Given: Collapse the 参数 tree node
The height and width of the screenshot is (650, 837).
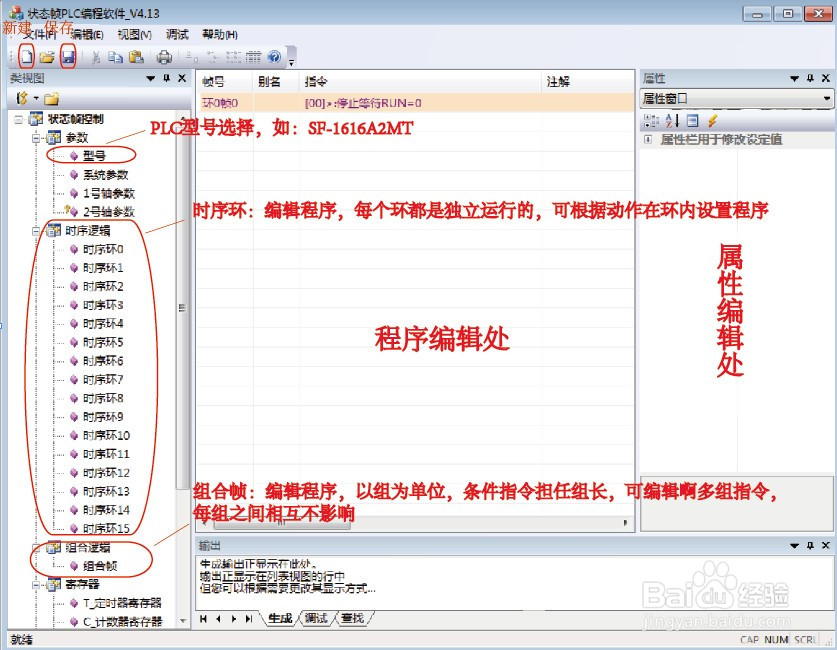Looking at the screenshot, I should tap(36, 138).
